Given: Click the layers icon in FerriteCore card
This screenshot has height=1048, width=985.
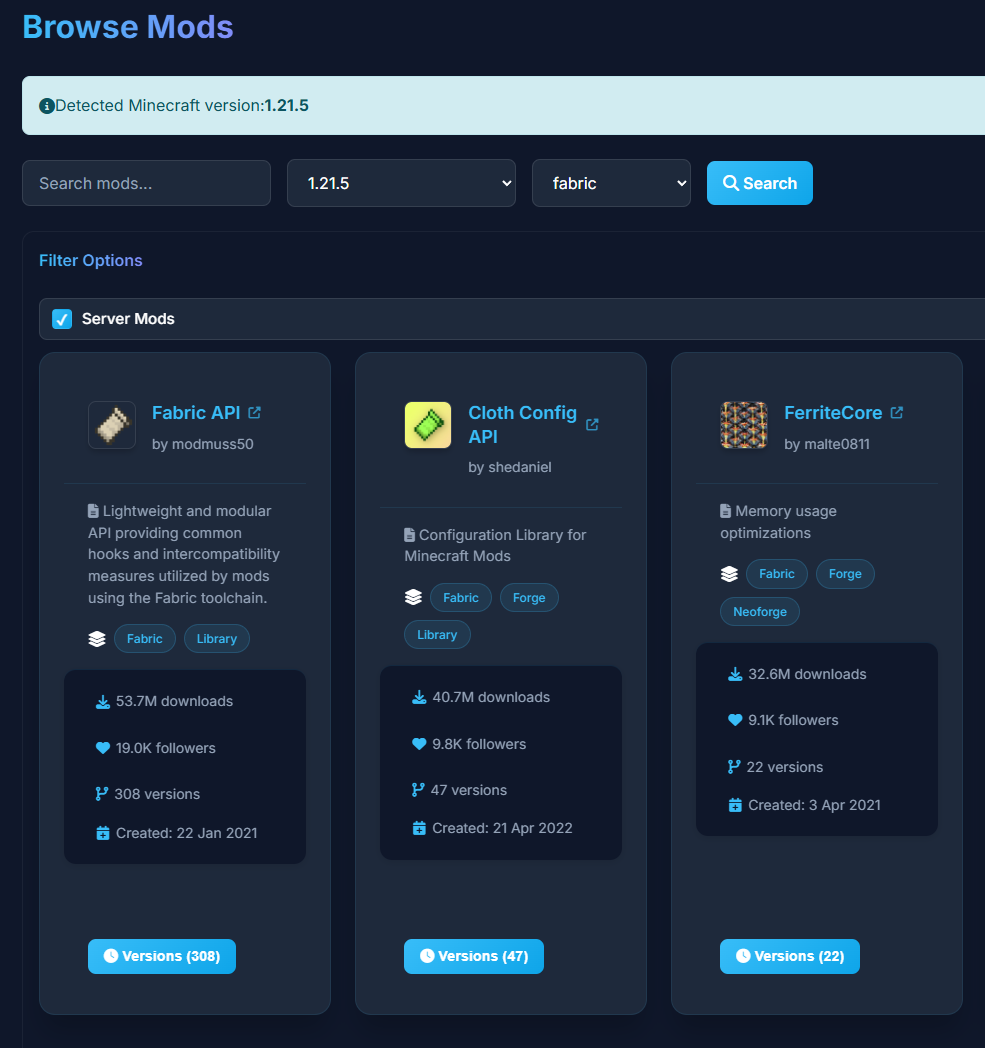Looking at the screenshot, I should coord(729,573).
